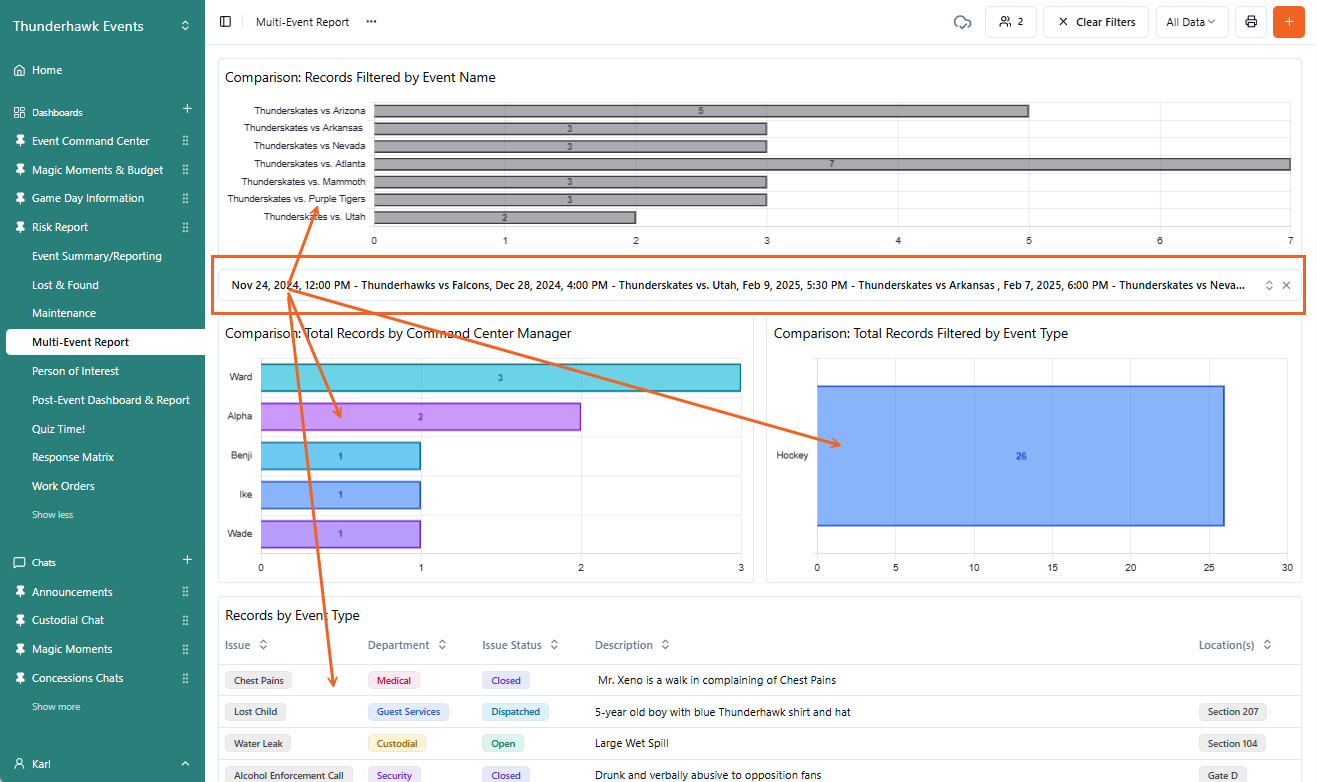The width and height of the screenshot is (1317, 782).
Task: Click the blue Hockey bar in chart
Action: [1020, 456]
